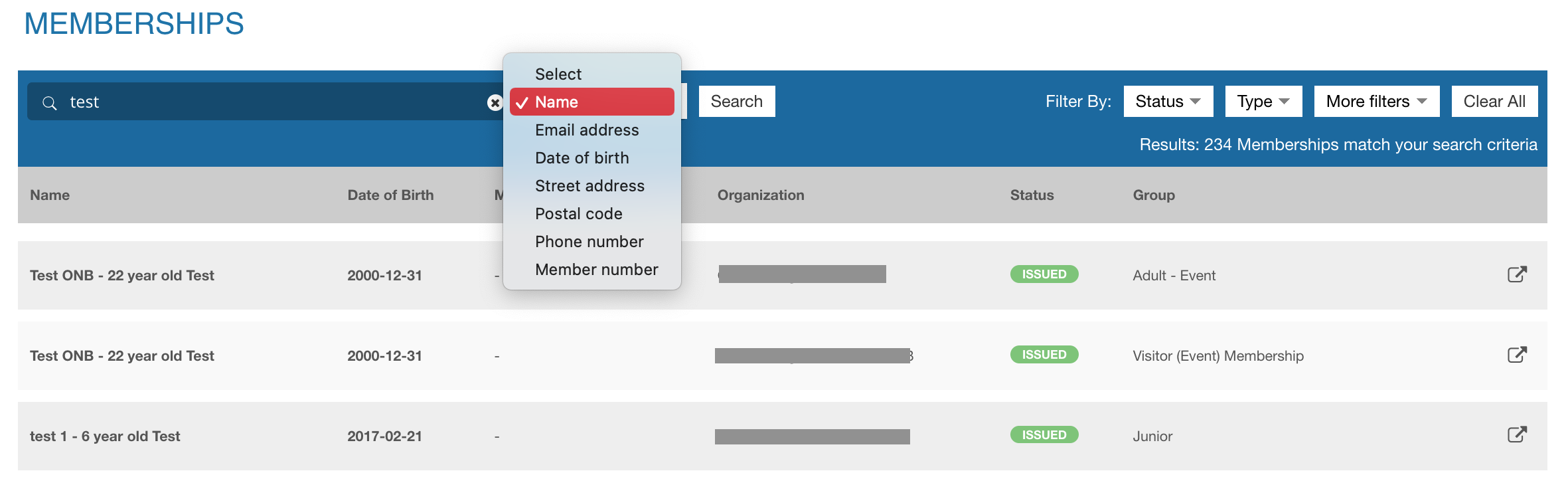Choose Member number from the list
1568x477 pixels.
596,270
